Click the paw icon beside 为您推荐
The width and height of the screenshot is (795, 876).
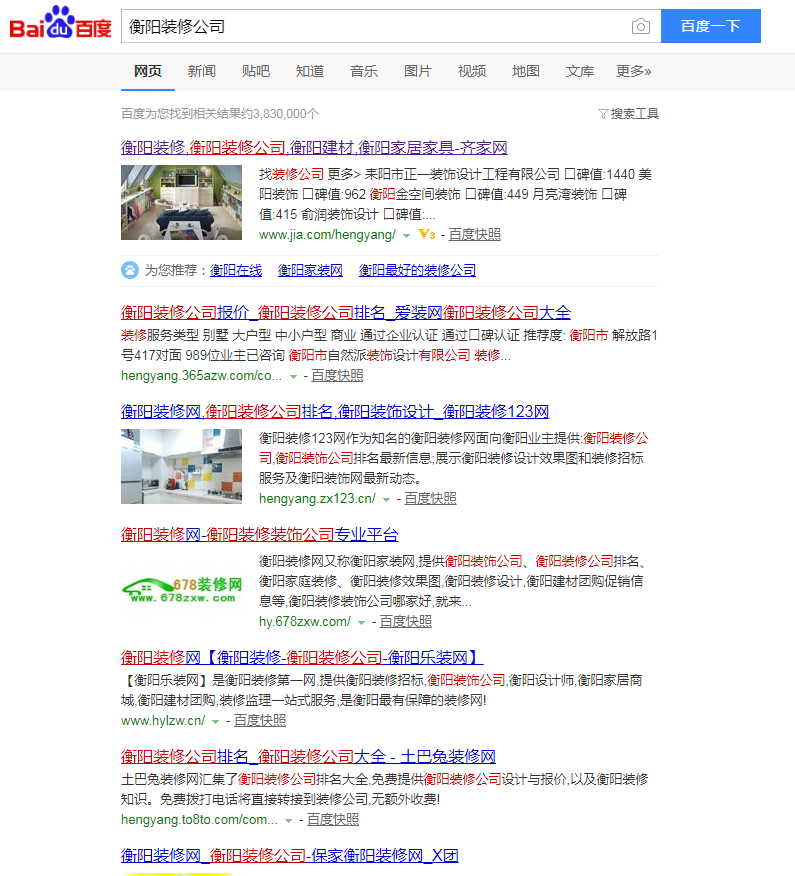130,270
